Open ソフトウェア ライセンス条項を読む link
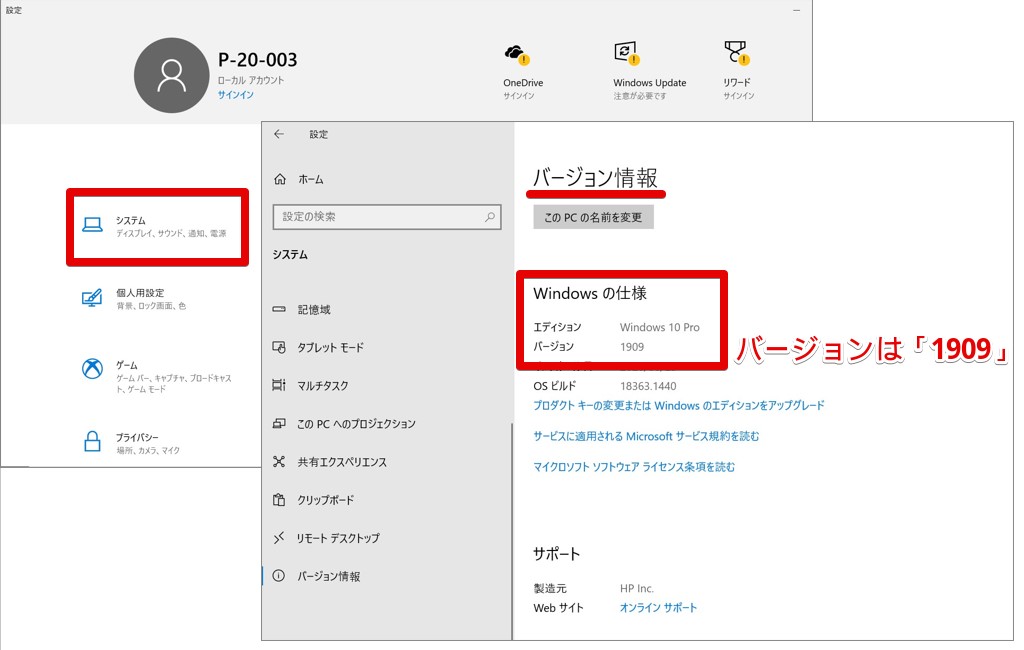 point(634,466)
